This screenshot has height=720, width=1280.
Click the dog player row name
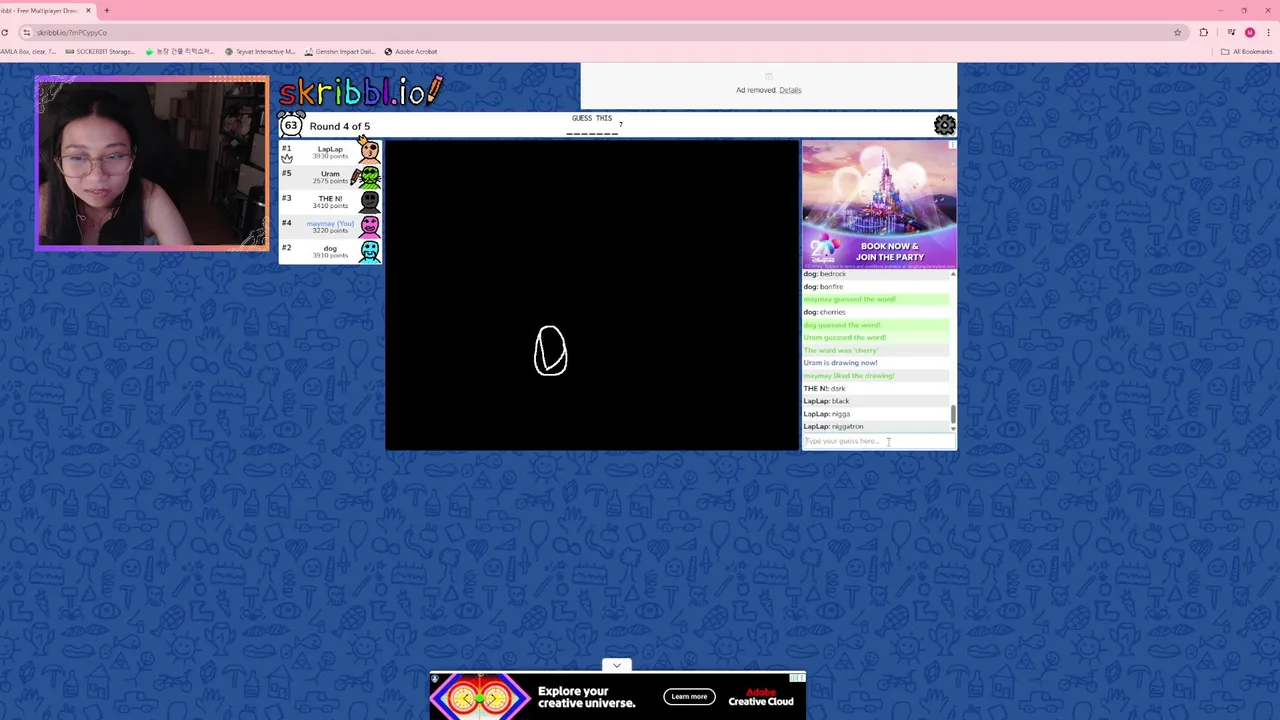pyautogui.click(x=330, y=248)
